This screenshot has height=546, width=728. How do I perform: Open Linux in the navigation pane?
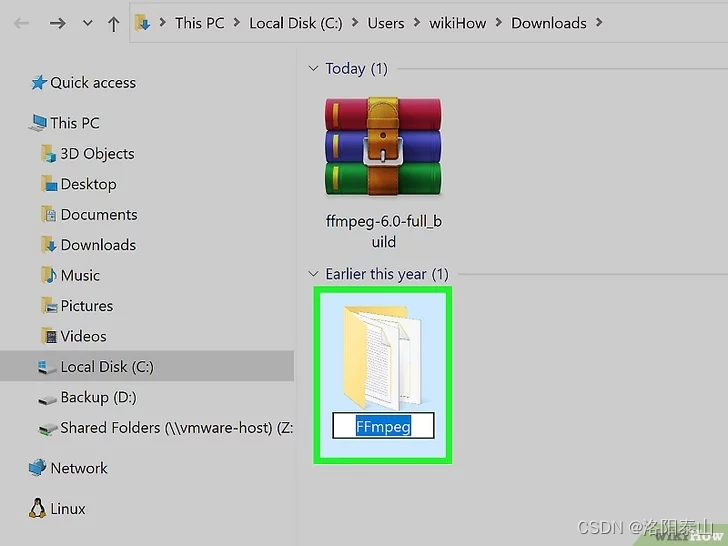(x=68, y=509)
